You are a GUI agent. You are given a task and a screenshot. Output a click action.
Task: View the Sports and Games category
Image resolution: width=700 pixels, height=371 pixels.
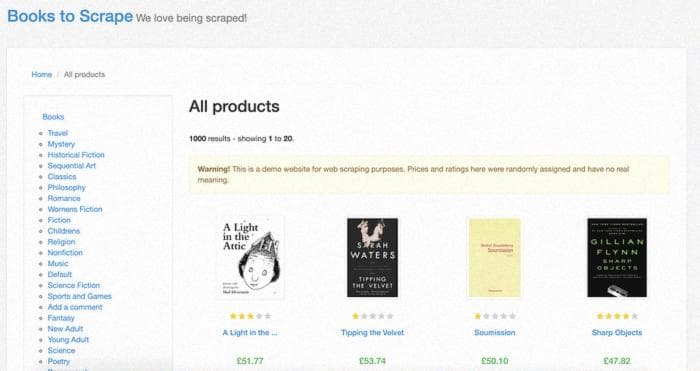coord(79,296)
